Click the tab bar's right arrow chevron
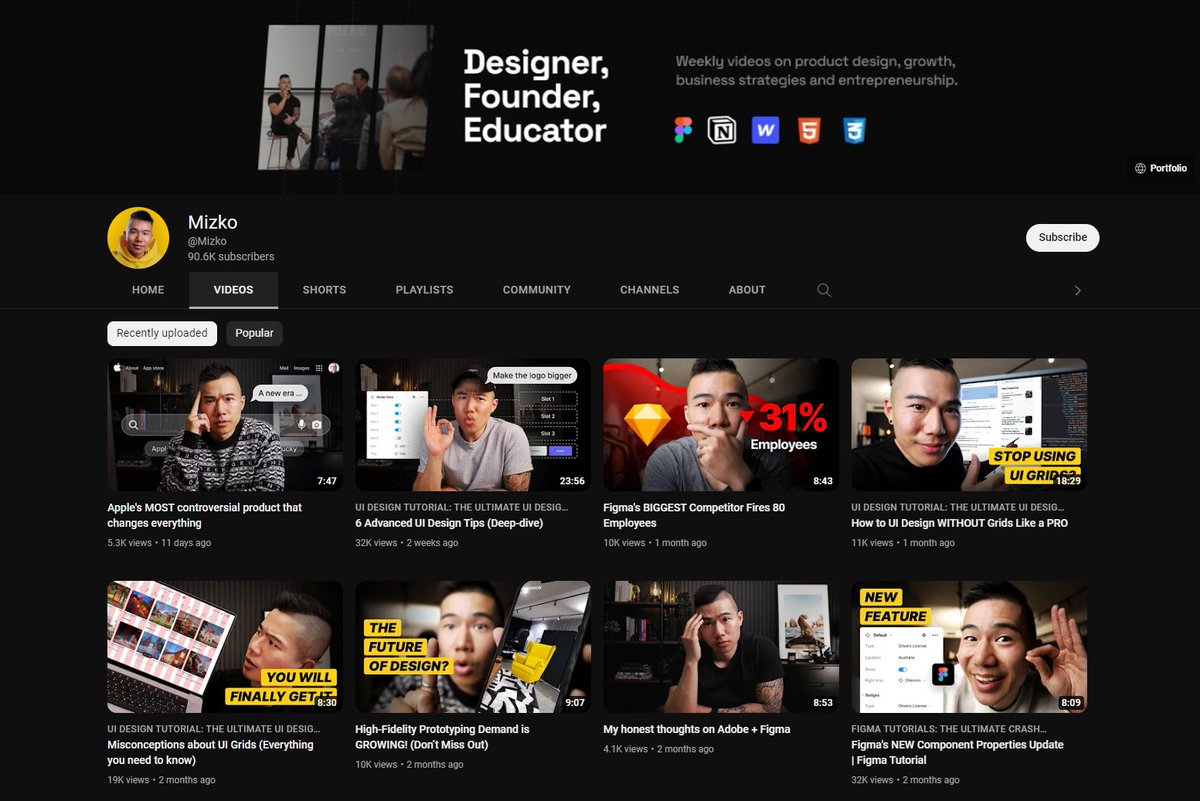 click(x=1077, y=290)
